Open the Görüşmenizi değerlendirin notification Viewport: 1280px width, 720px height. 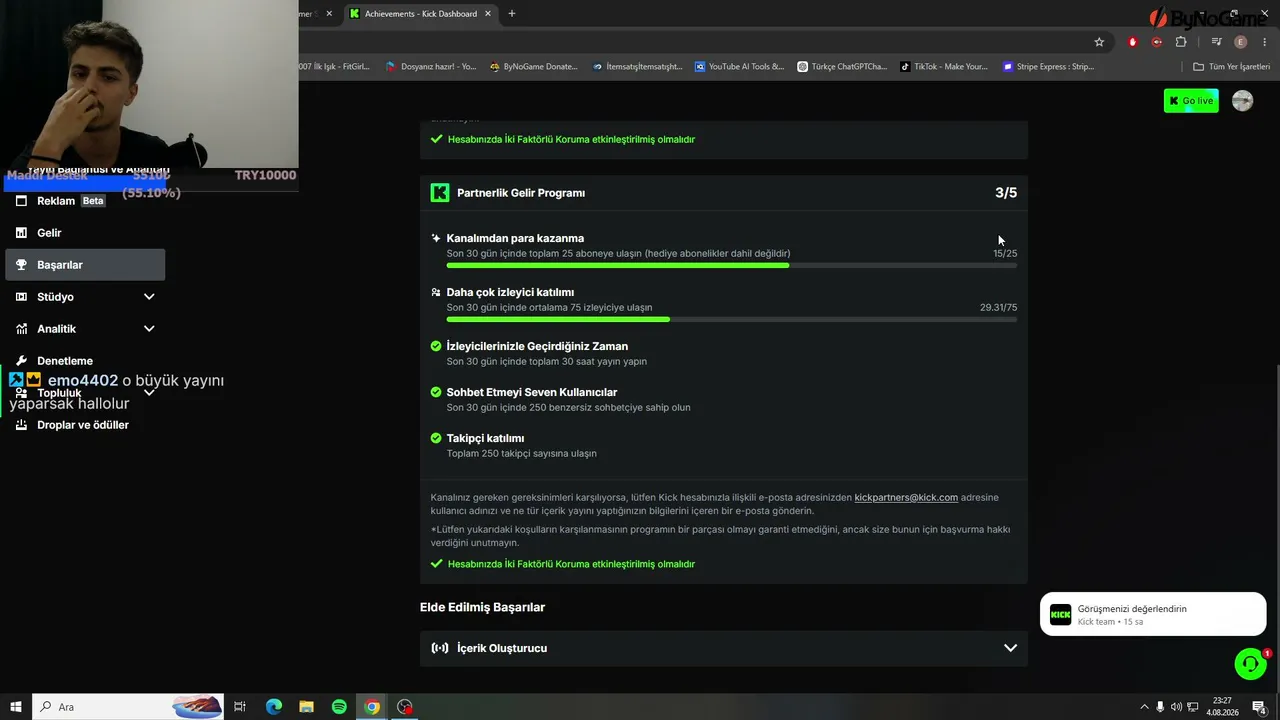[x=1153, y=614]
